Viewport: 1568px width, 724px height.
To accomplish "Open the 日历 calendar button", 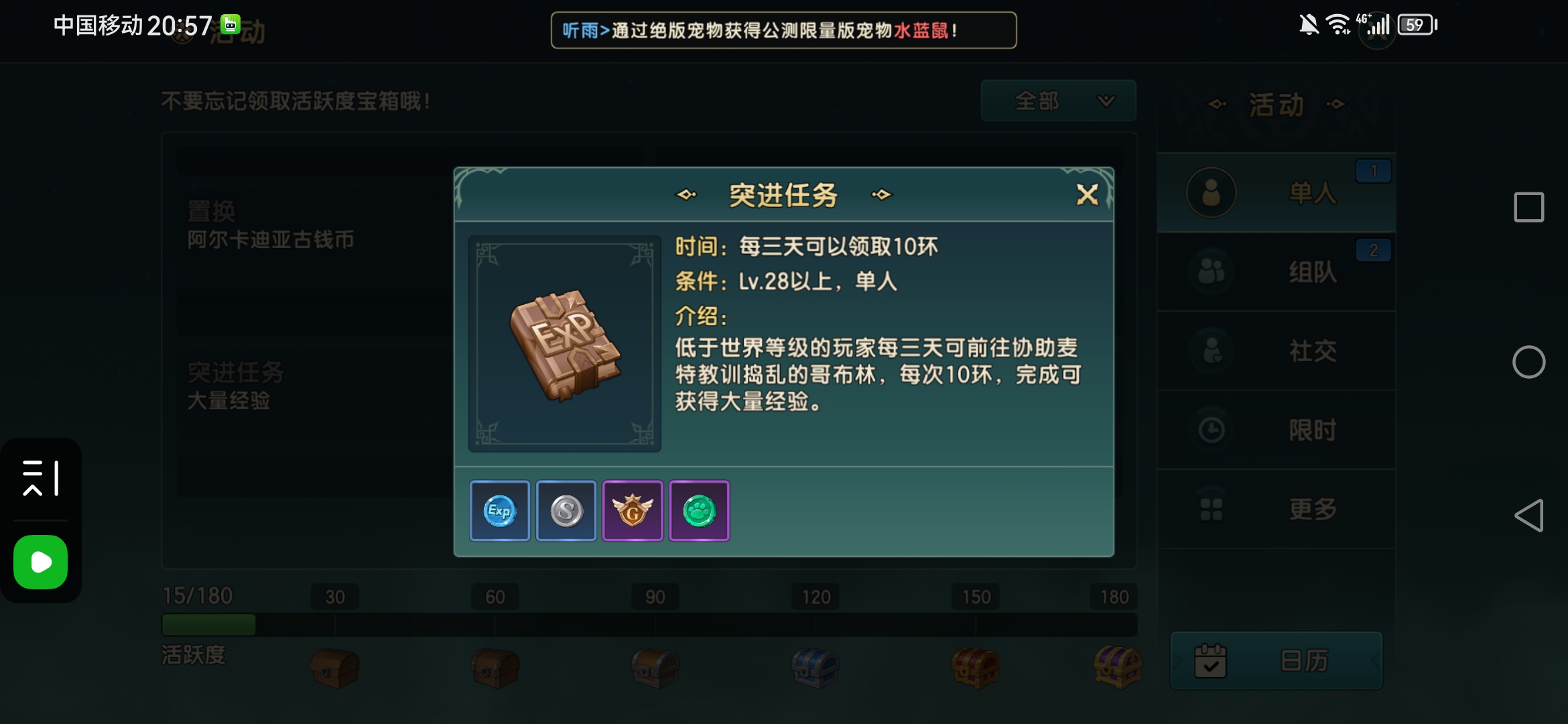I will point(1277,660).
